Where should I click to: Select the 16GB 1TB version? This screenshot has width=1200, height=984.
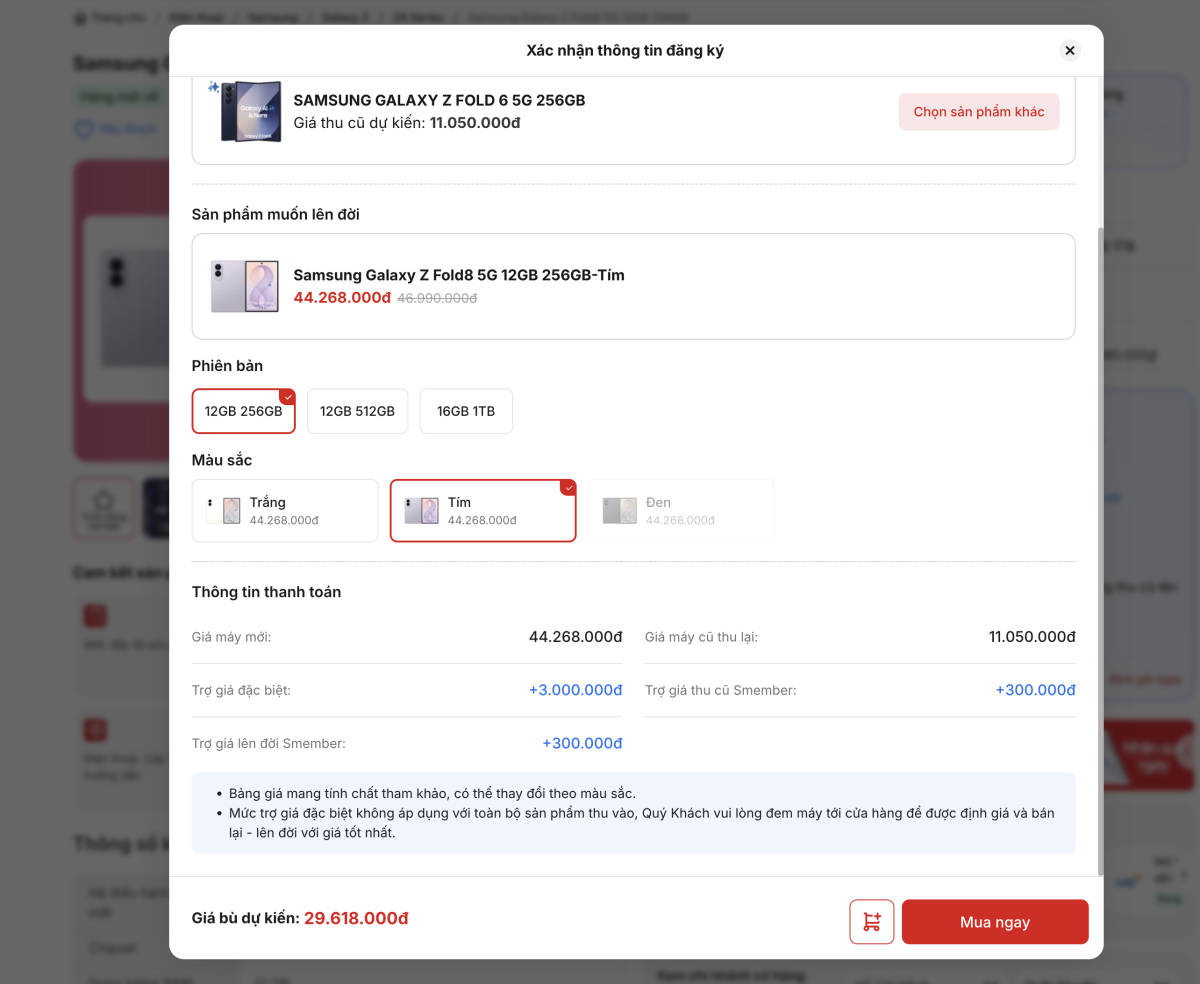pos(466,411)
